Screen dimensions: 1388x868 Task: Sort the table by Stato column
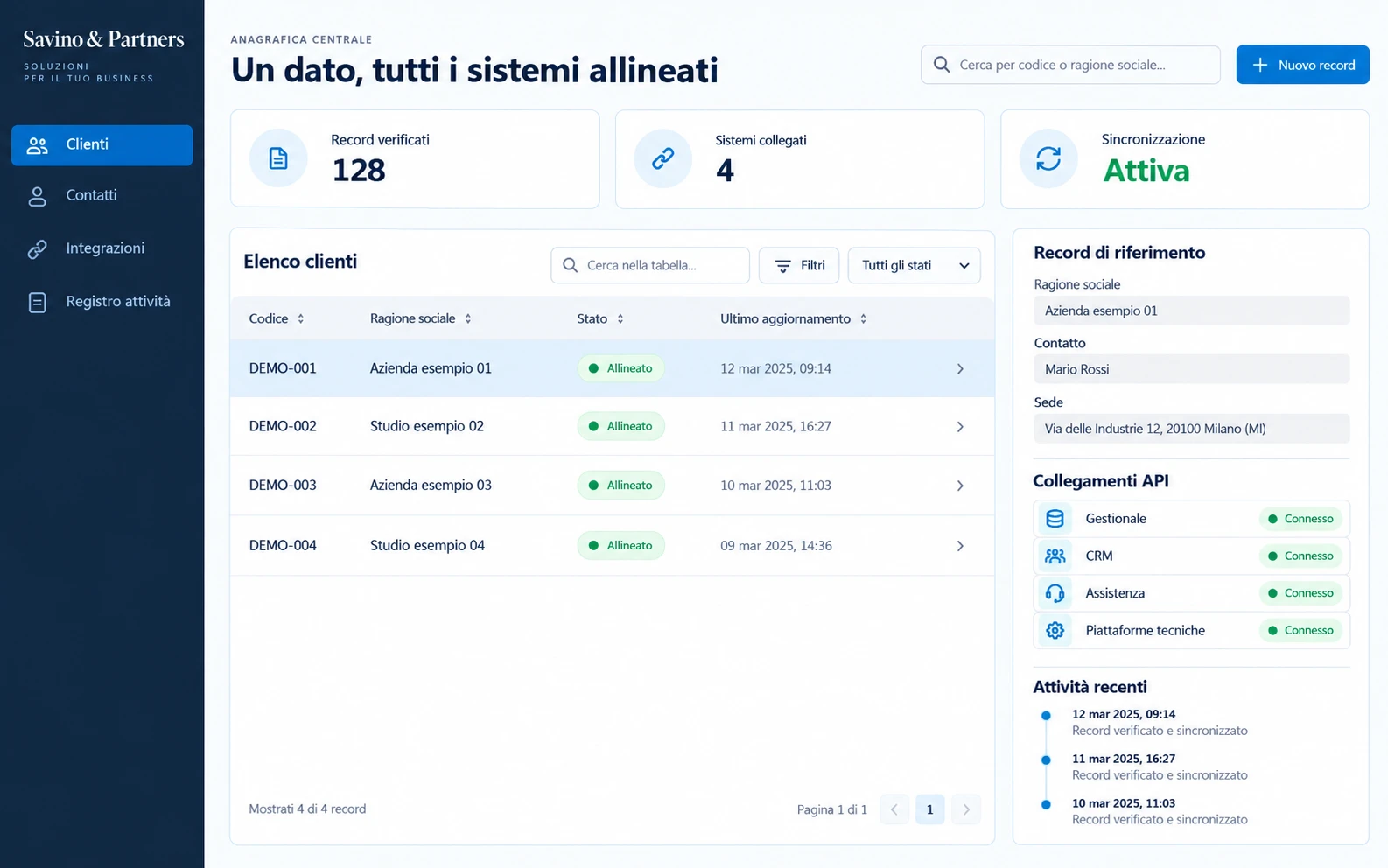(x=600, y=318)
